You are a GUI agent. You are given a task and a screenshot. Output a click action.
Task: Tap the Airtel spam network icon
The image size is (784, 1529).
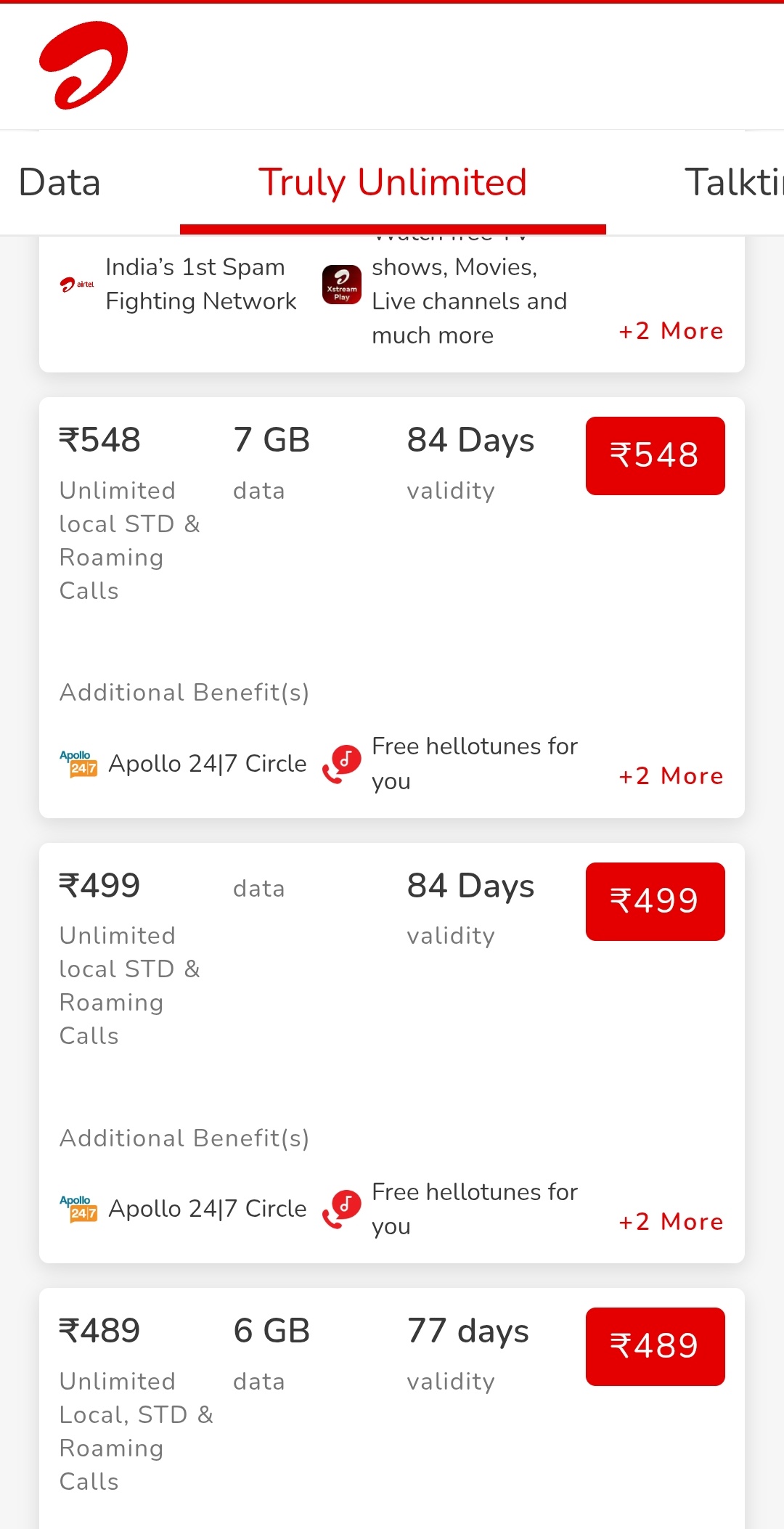pyautogui.click(x=77, y=284)
